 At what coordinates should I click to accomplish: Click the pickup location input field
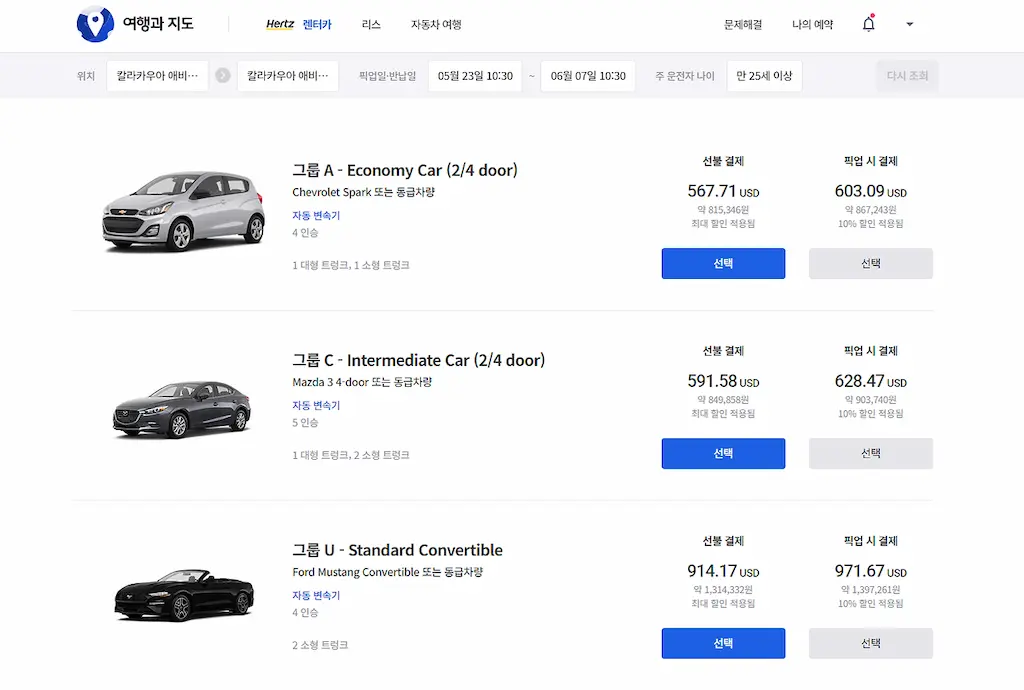point(157,75)
